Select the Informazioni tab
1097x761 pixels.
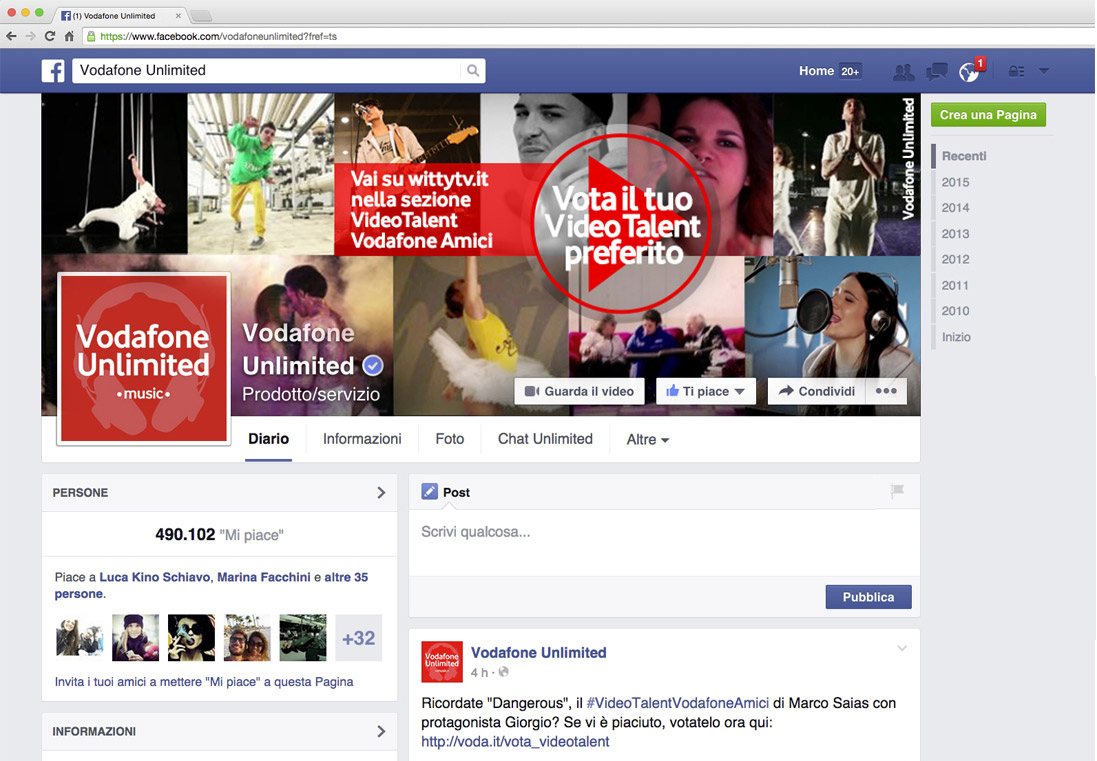click(362, 439)
